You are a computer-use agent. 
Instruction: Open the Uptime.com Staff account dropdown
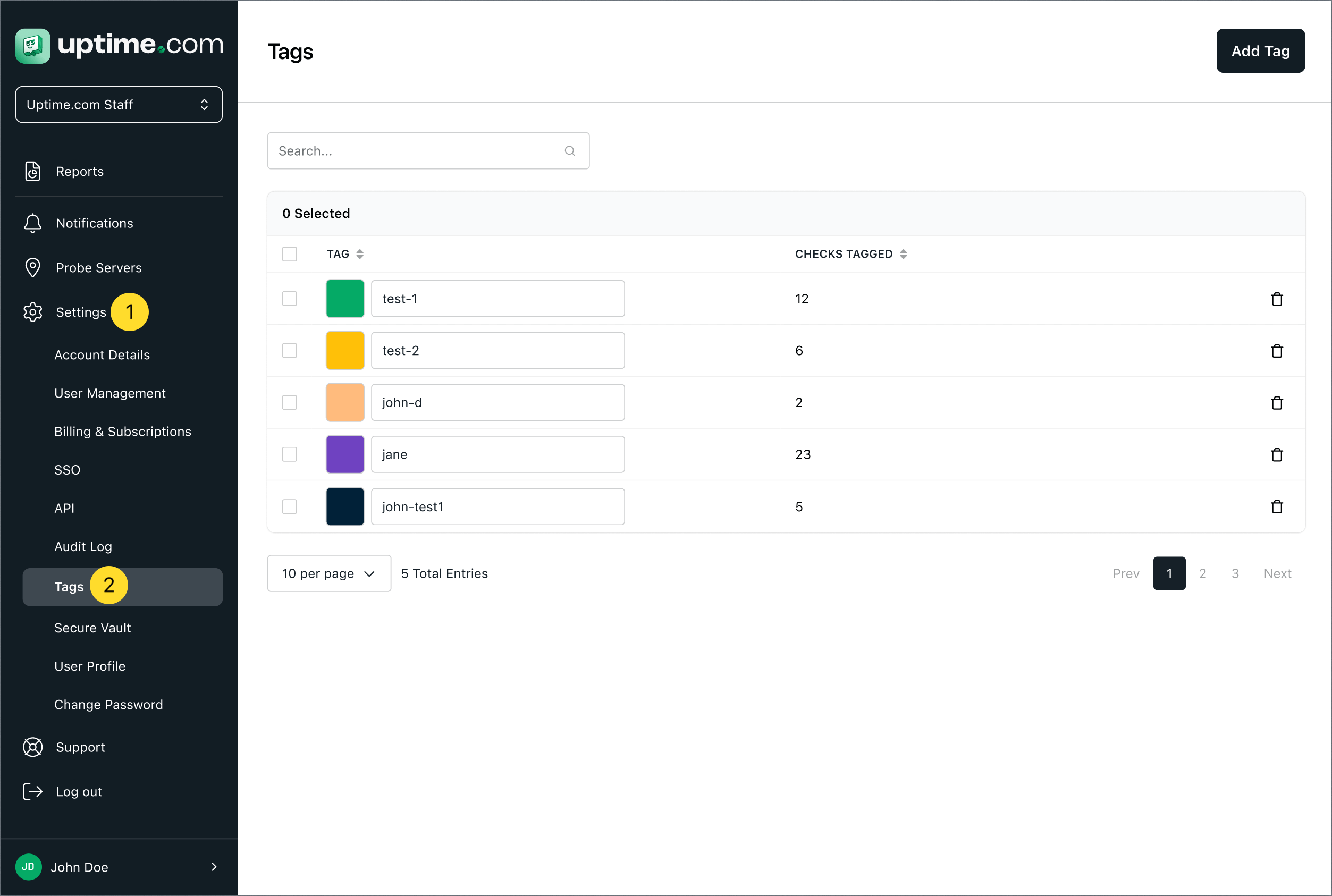coord(119,105)
